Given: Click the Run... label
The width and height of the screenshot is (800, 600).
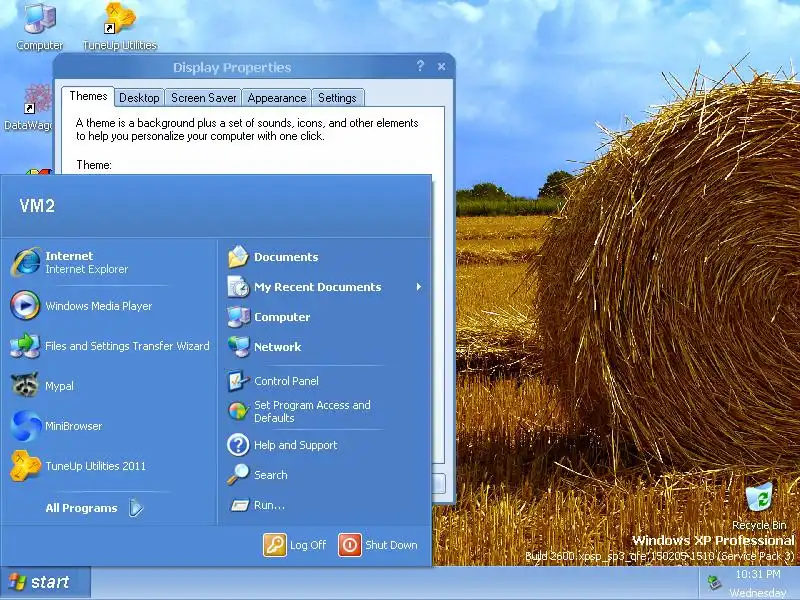Looking at the screenshot, I should (269, 505).
